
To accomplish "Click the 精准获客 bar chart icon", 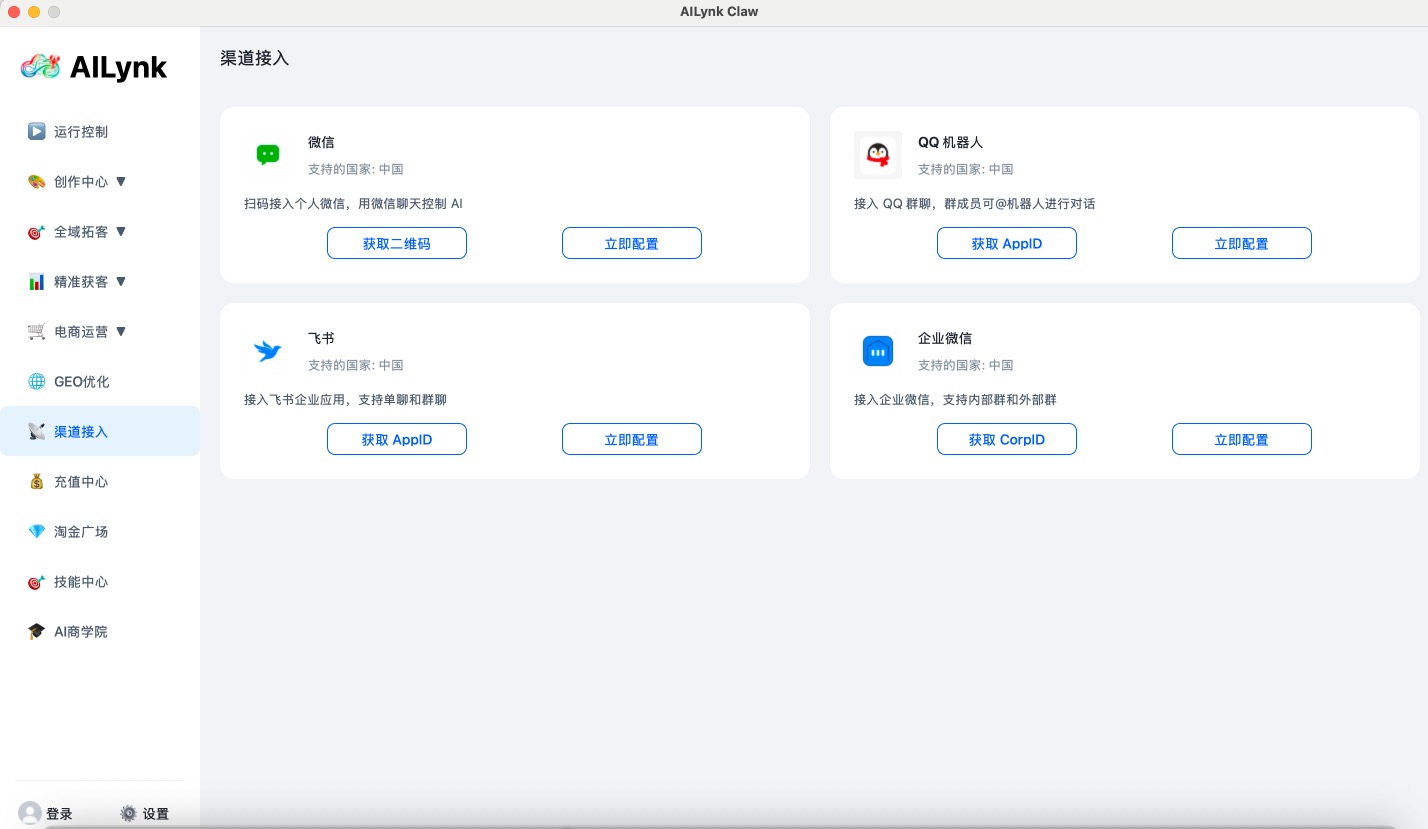I will click(36, 281).
